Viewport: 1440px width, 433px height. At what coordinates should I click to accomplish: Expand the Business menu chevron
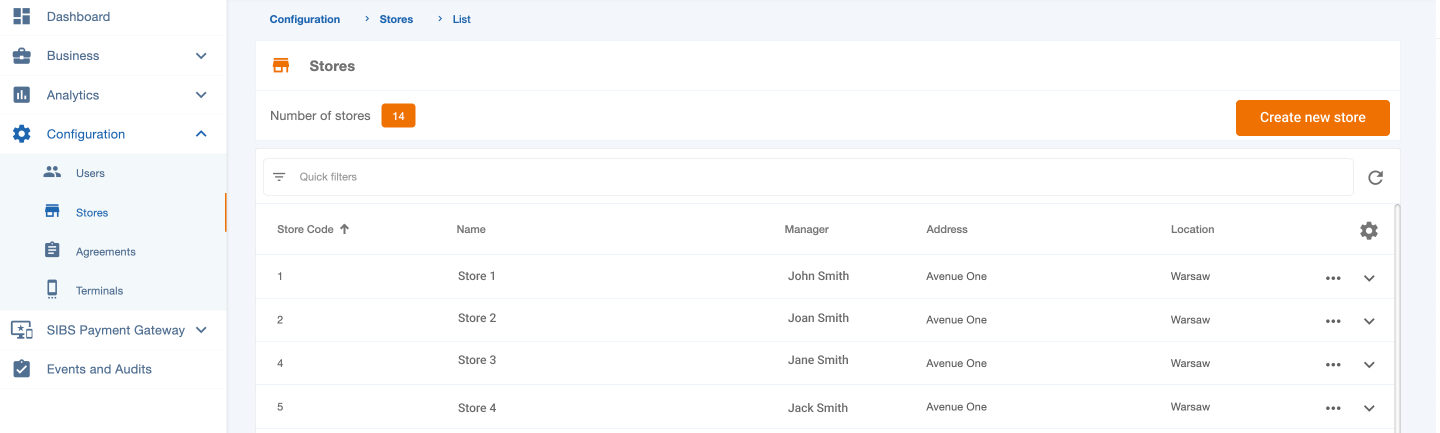click(x=201, y=56)
